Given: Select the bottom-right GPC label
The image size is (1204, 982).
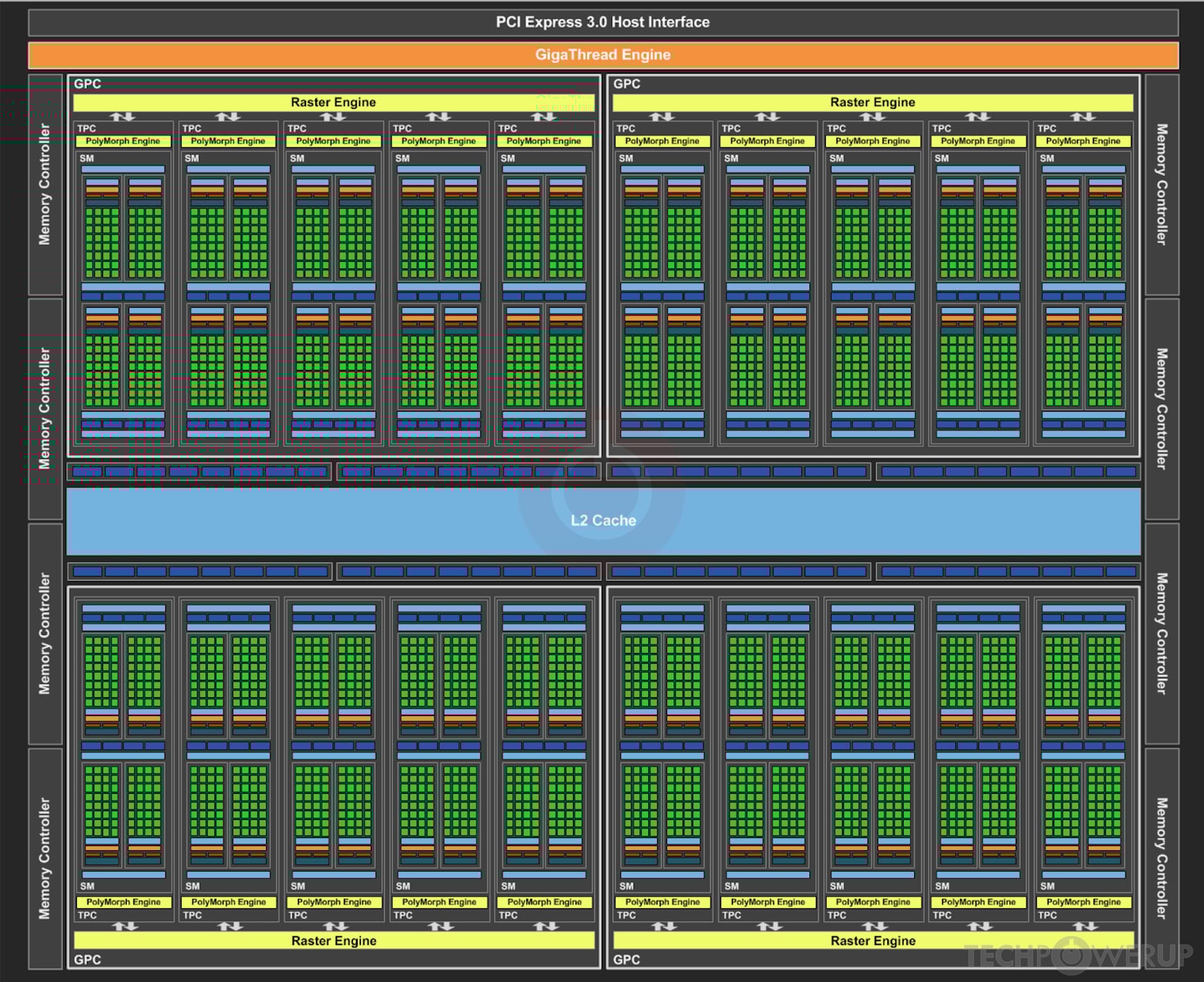Looking at the screenshot, I should pos(625,960).
